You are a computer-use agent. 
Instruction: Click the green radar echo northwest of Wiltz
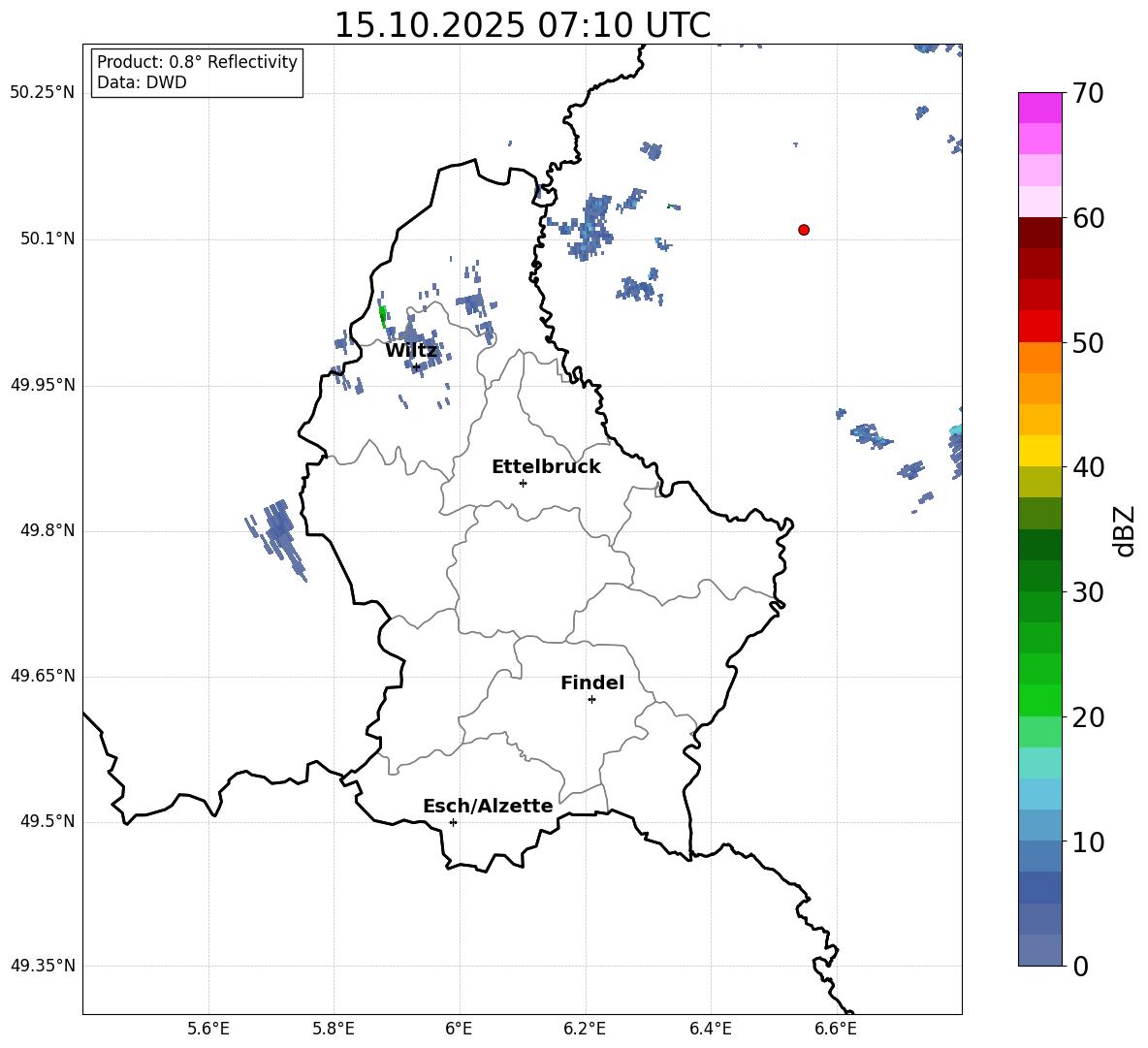[x=382, y=315]
